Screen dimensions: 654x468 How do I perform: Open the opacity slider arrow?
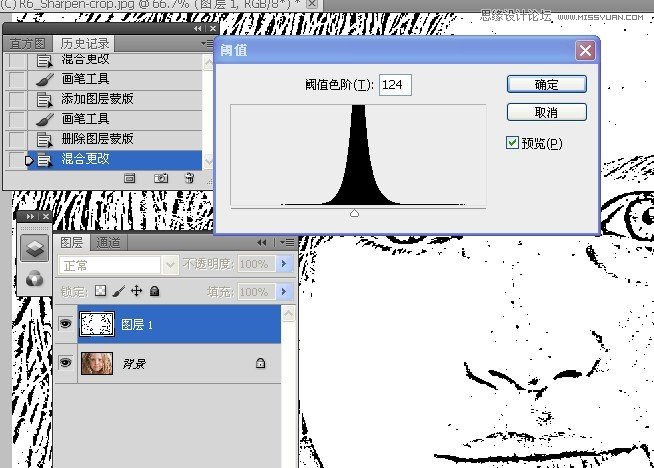[x=284, y=264]
